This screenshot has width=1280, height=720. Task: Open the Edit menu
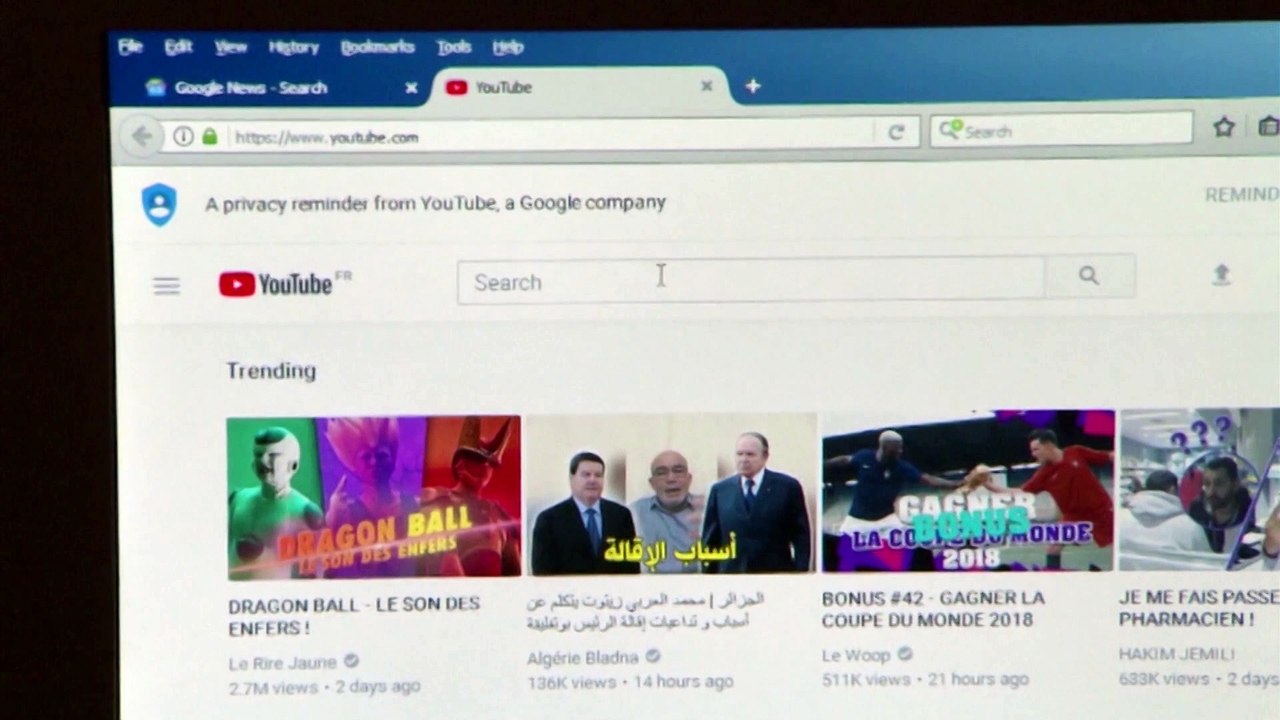point(178,47)
